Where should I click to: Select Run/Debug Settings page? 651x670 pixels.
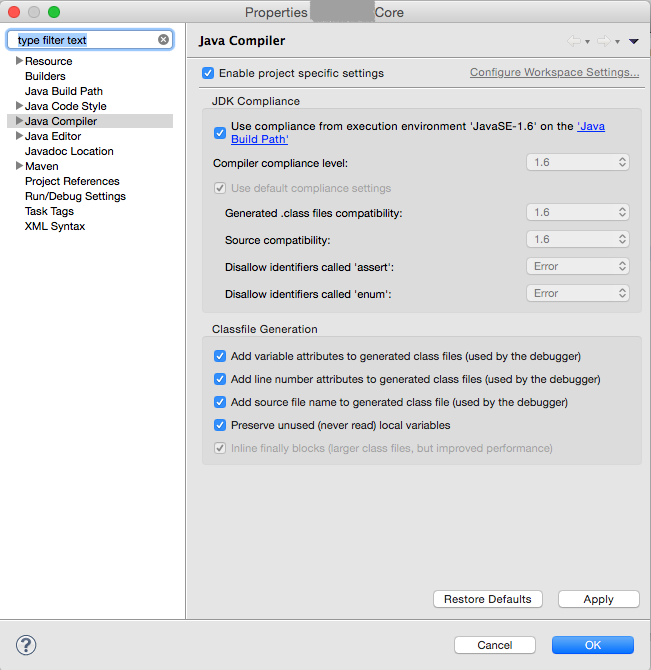click(x=75, y=196)
